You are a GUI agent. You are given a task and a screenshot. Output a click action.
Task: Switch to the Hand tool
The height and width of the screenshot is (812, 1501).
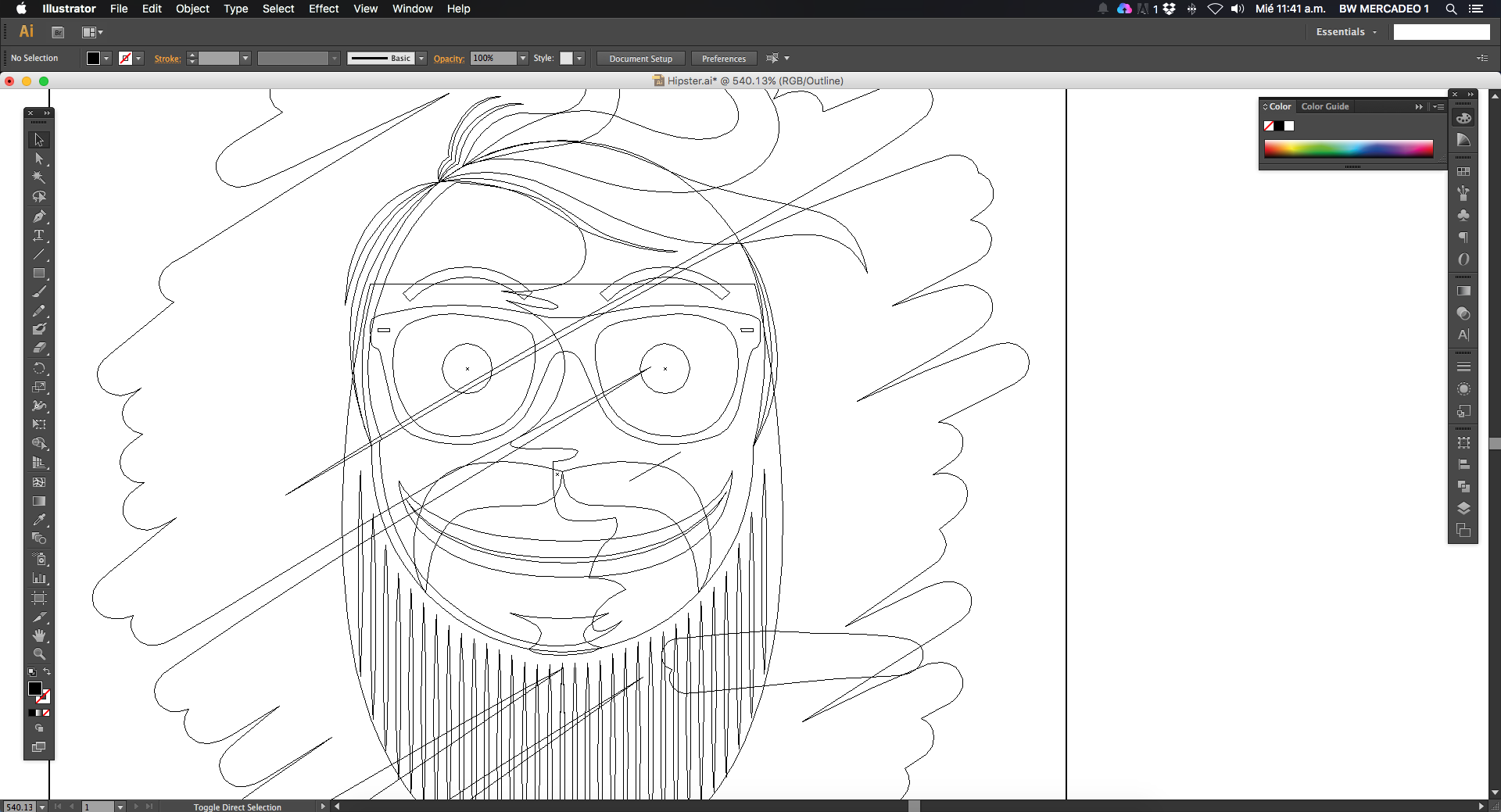click(x=38, y=635)
